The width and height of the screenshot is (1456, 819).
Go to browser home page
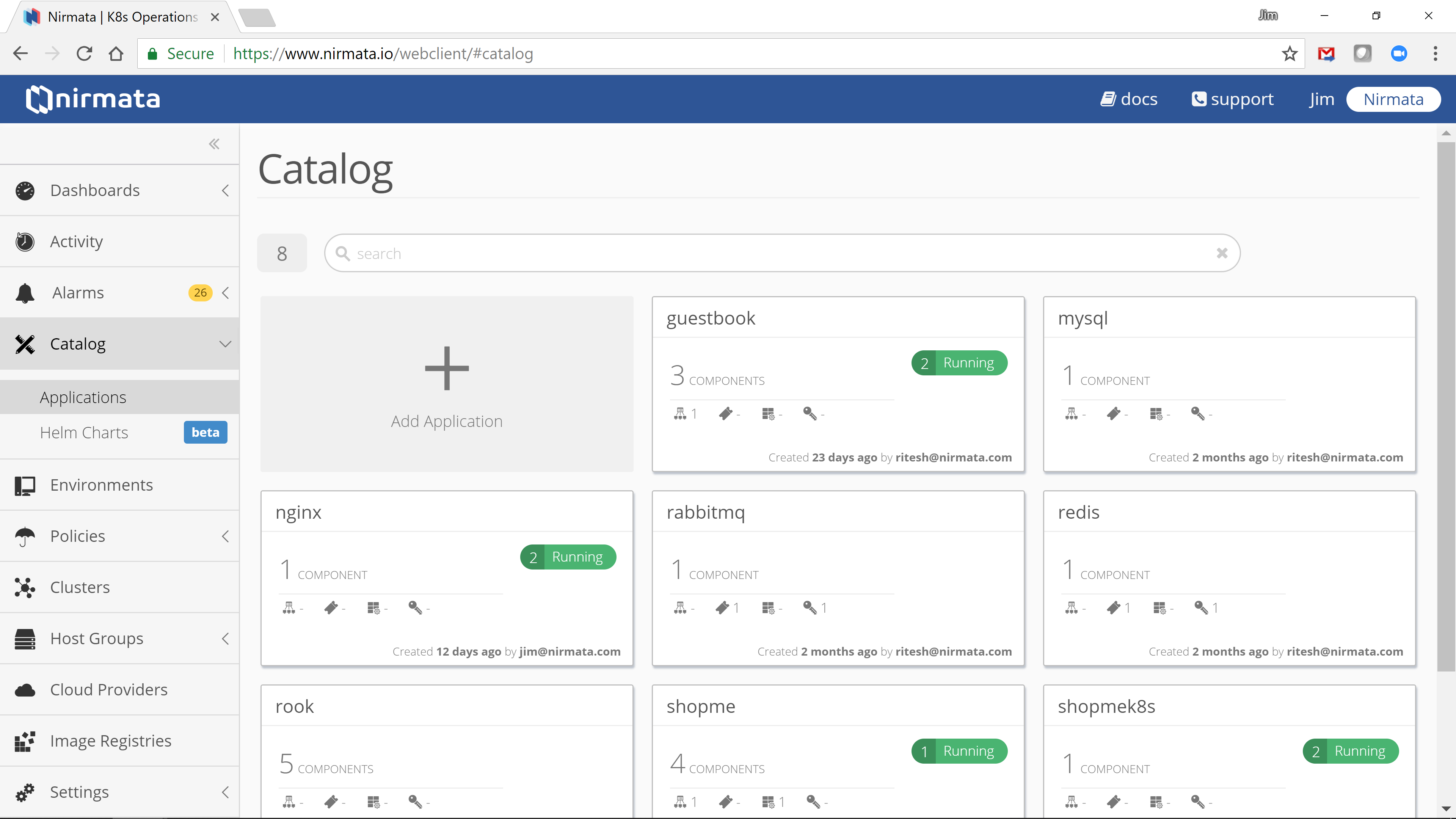pyautogui.click(x=116, y=54)
